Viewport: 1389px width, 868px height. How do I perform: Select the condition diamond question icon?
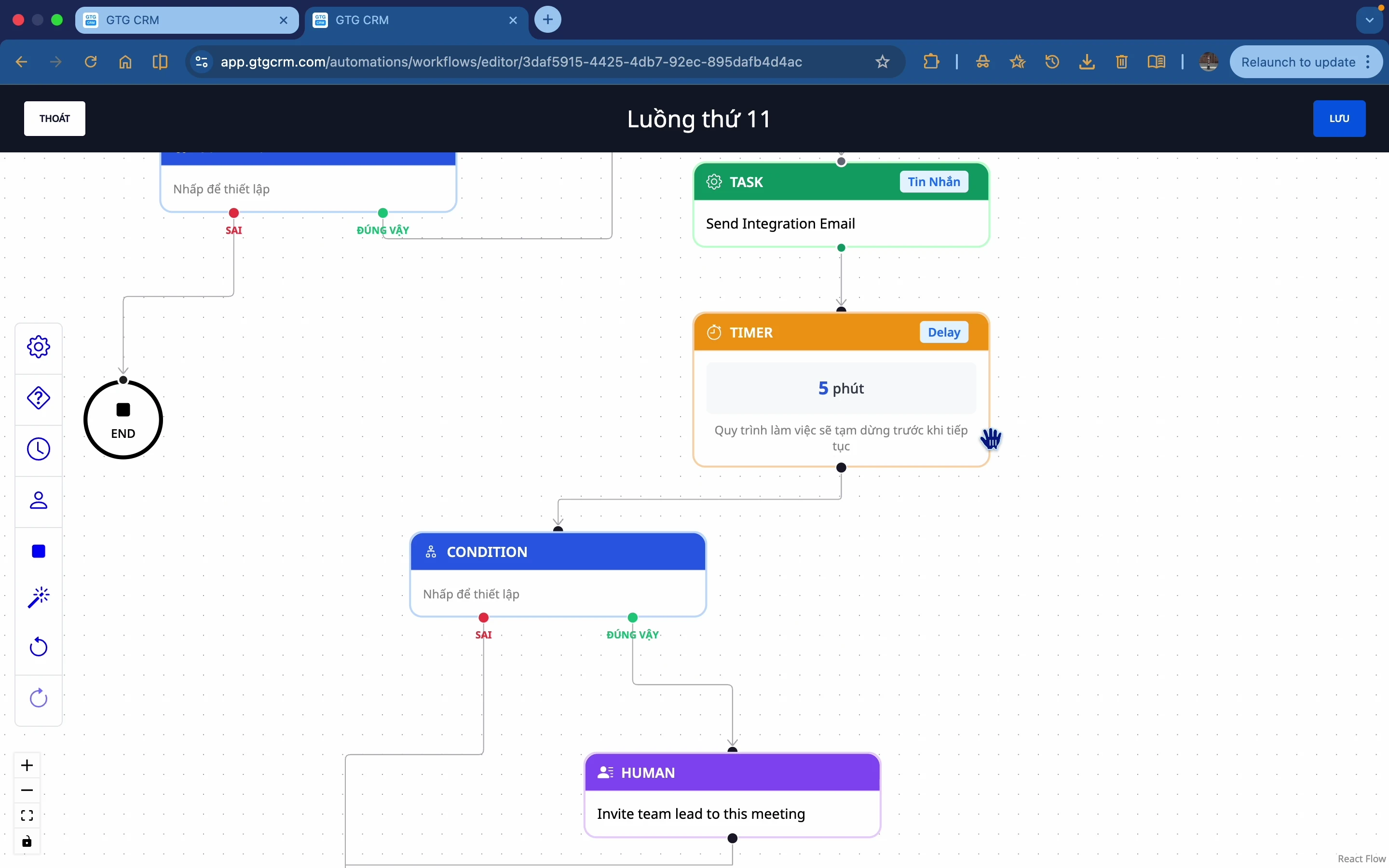(39, 398)
